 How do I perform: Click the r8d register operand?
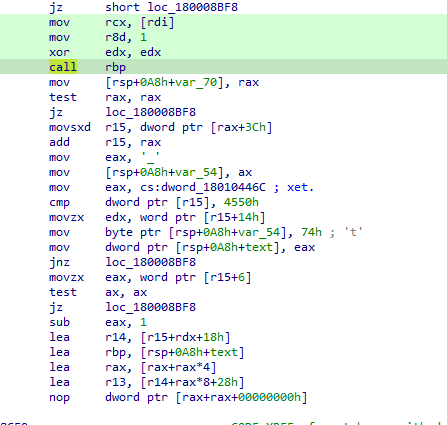tap(115, 37)
